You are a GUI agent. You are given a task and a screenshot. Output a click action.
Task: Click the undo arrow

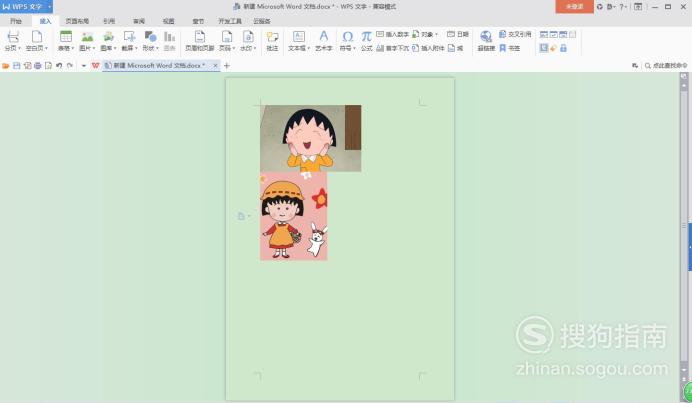[x=59, y=66]
